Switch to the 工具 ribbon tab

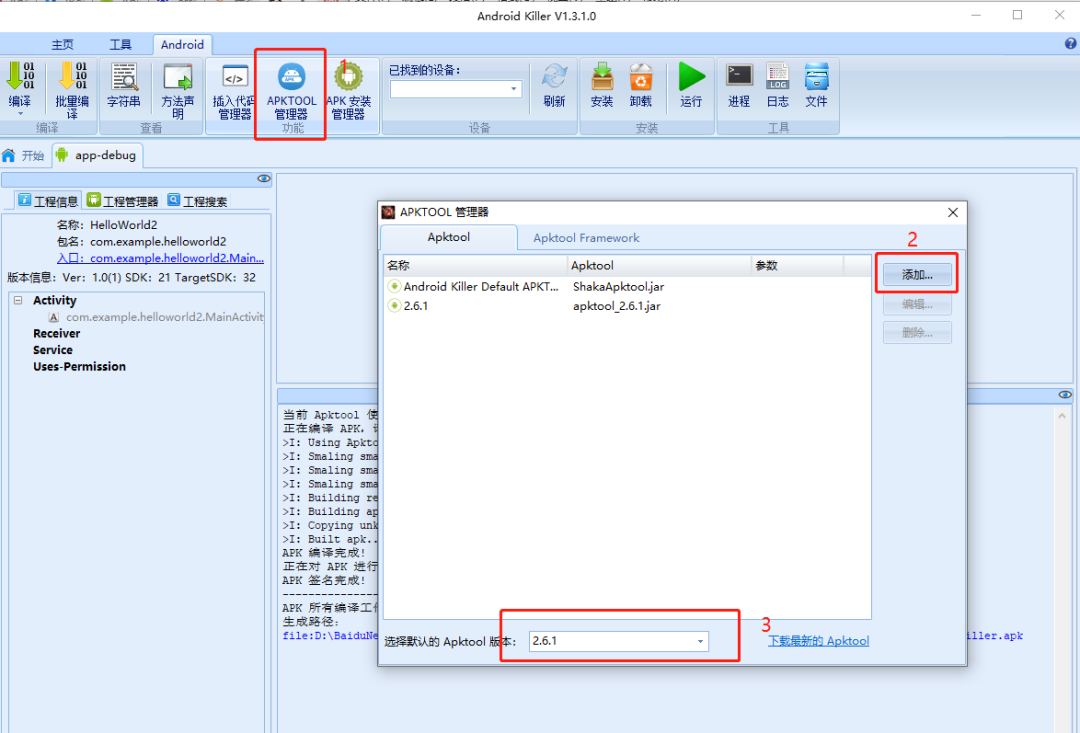tap(121, 45)
